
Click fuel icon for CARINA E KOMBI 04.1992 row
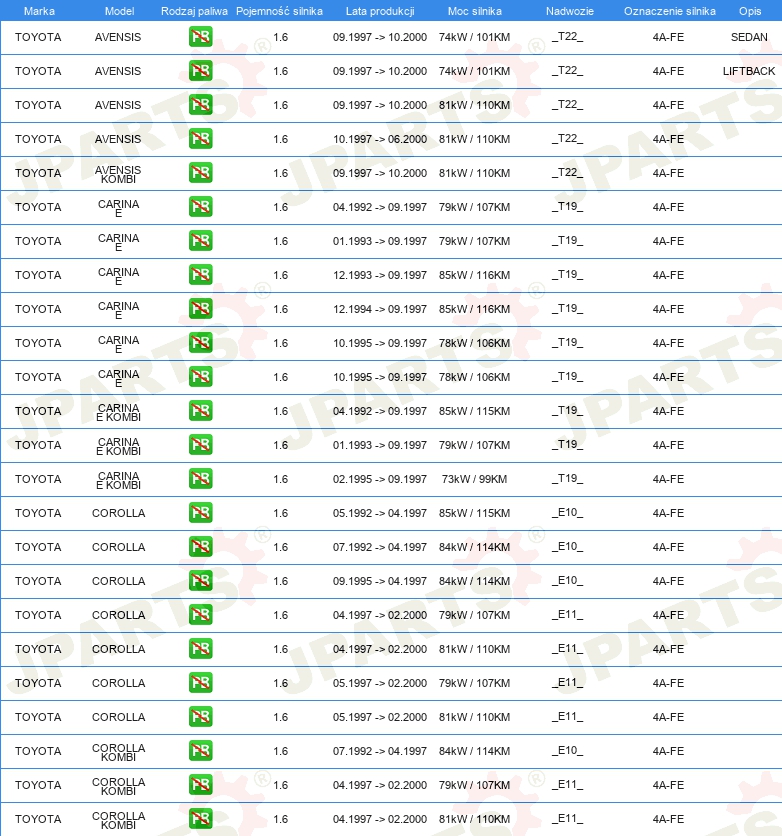click(200, 411)
